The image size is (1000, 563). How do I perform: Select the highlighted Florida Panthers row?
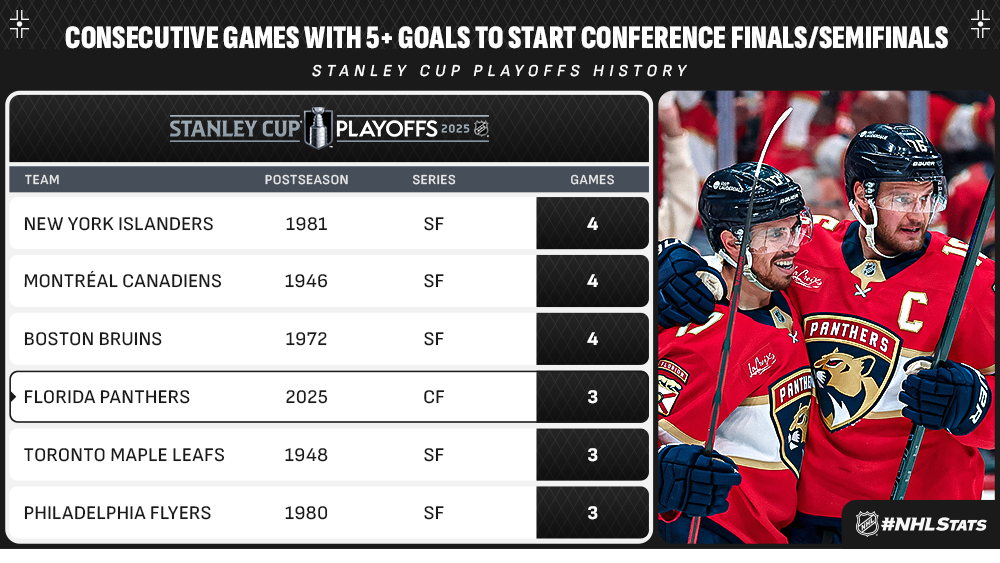point(329,397)
